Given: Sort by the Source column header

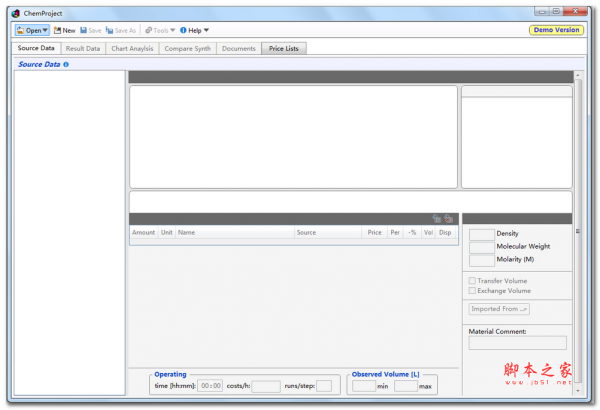Looking at the screenshot, I should [x=328, y=232].
